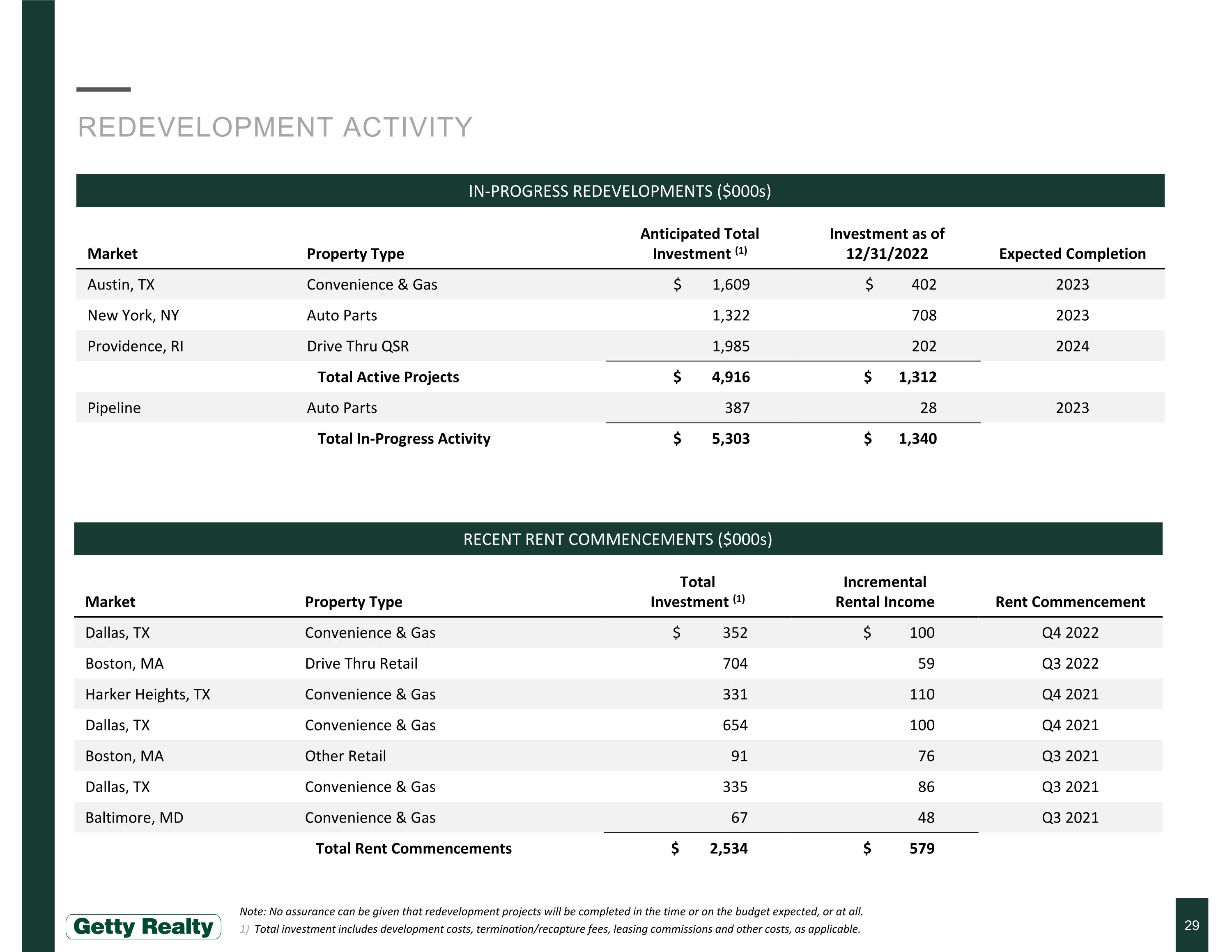Click the Investment as of 12/31/2022 header
Image resolution: width=1232 pixels, height=952 pixels.
click(886, 244)
